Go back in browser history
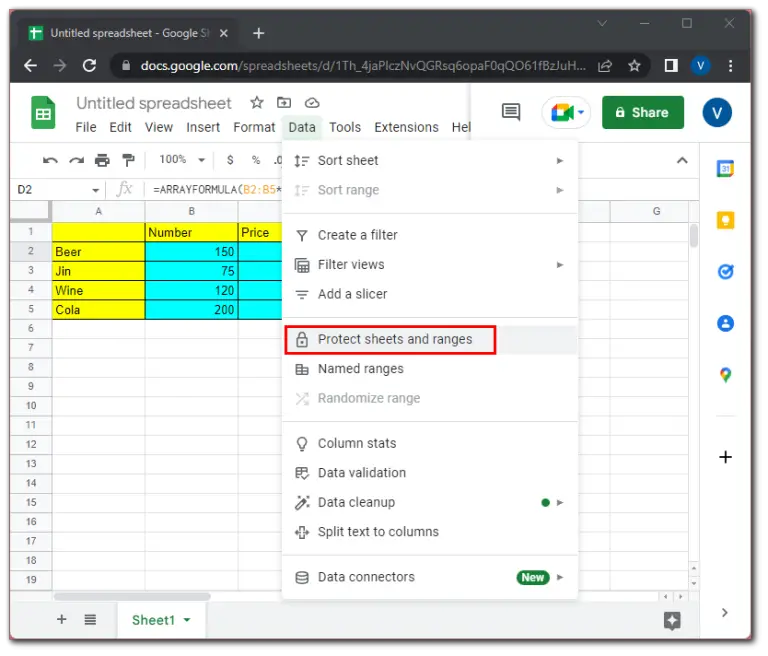 [x=30, y=65]
